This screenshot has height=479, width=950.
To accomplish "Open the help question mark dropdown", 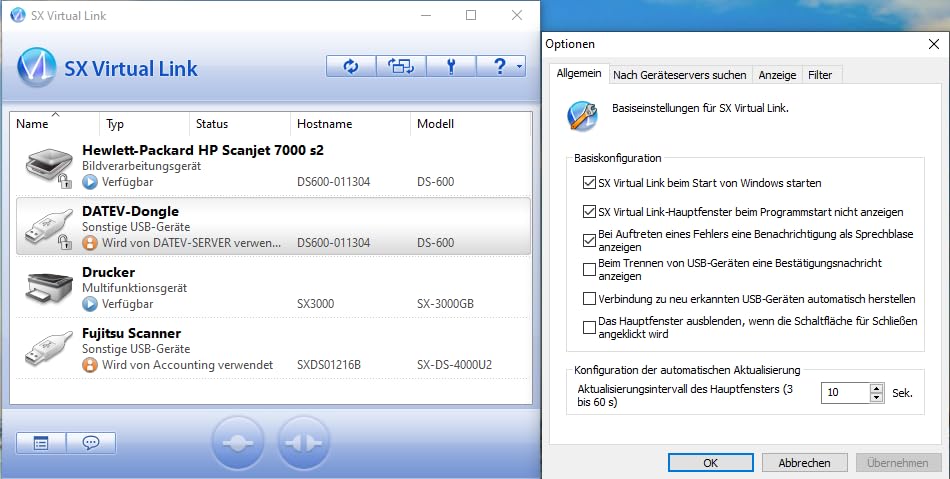I will (x=500, y=67).
